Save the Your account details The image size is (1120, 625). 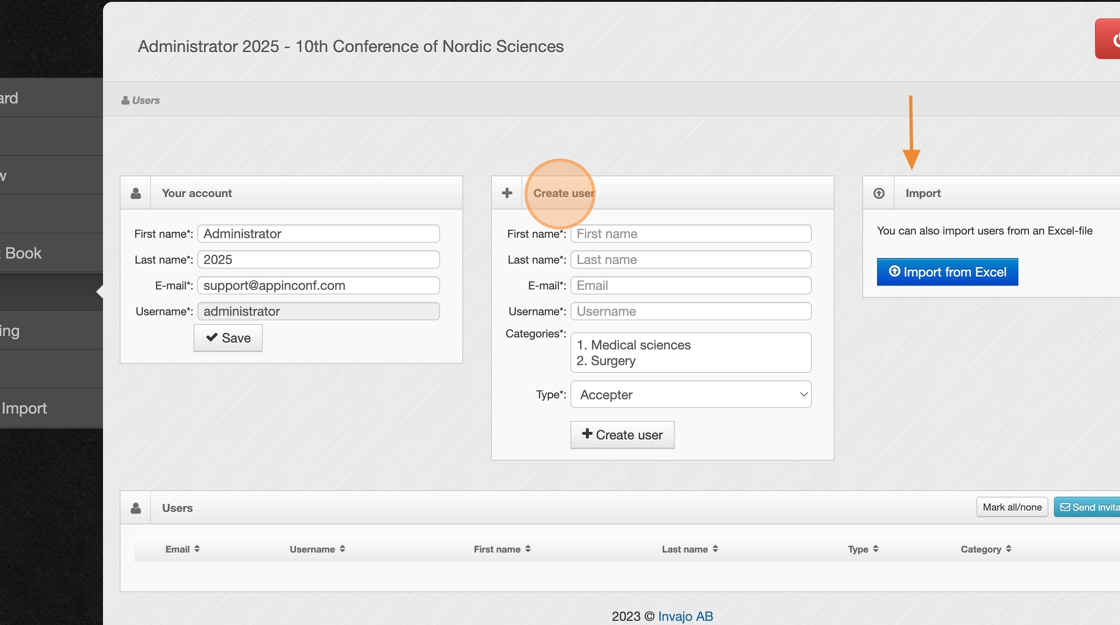[x=228, y=338]
